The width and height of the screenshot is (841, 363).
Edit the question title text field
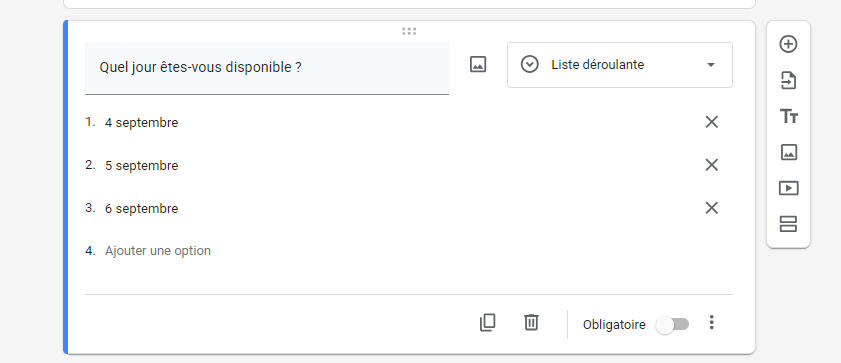point(267,68)
